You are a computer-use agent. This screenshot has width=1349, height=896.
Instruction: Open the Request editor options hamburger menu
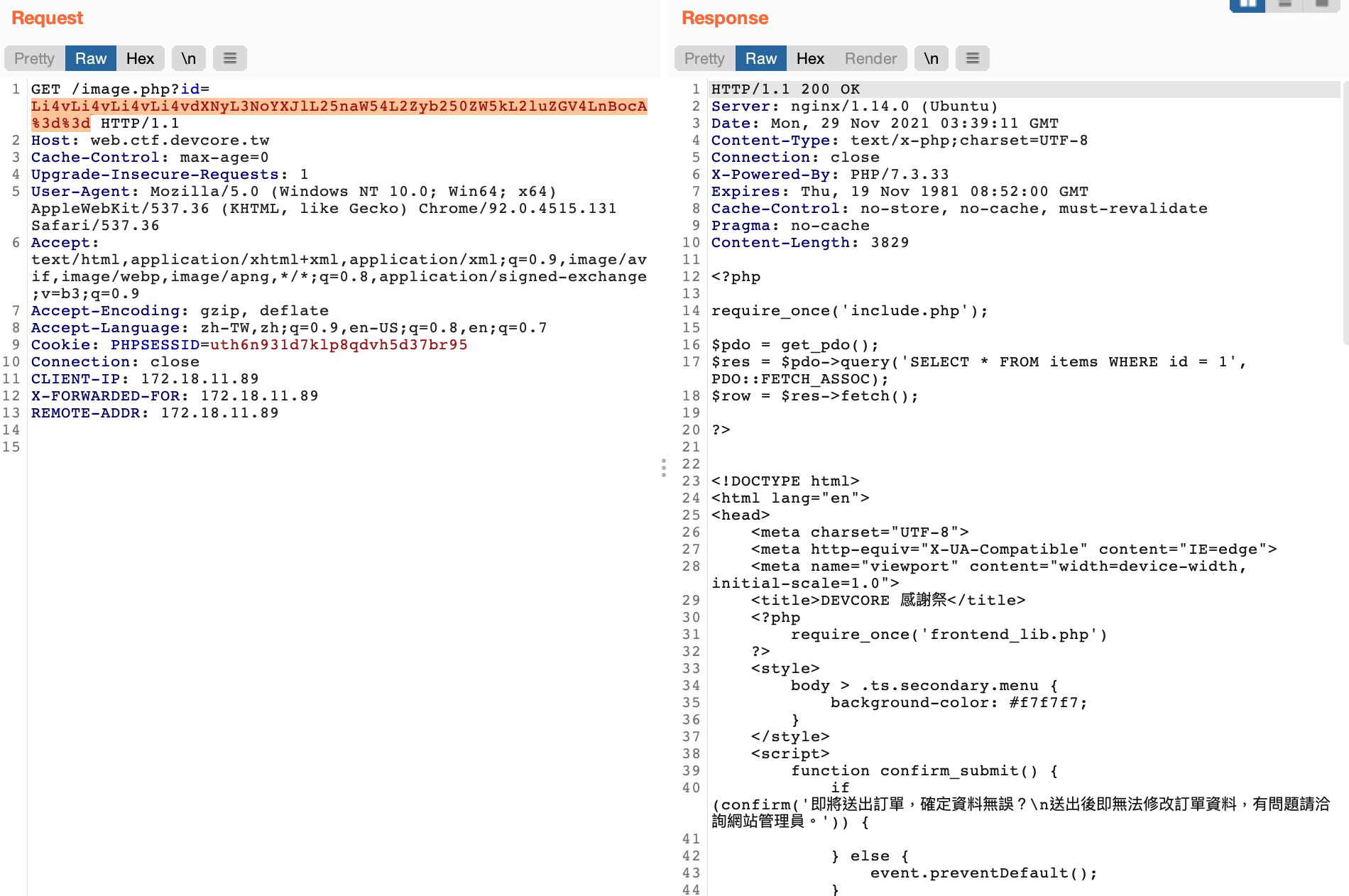point(229,58)
